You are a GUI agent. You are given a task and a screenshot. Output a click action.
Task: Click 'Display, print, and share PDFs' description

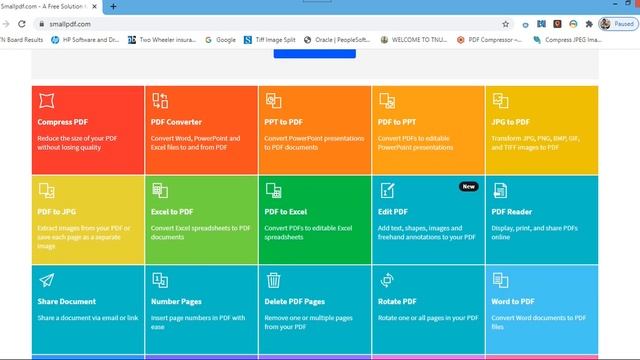pos(534,233)
